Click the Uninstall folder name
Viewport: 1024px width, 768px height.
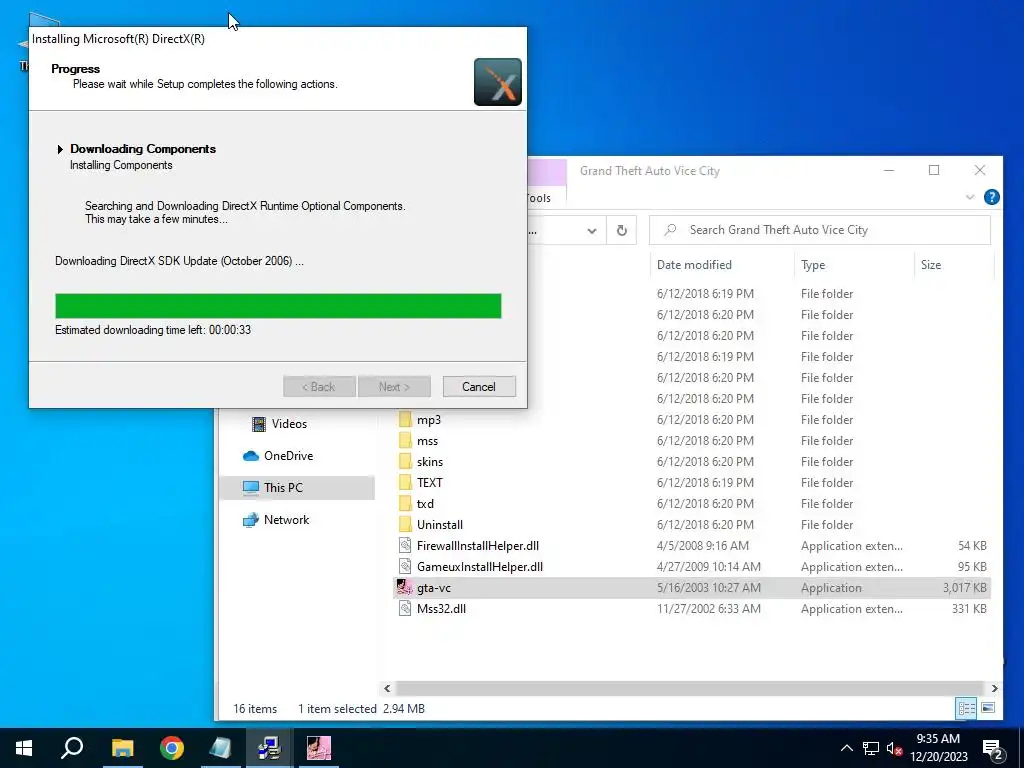click(x=440, y=524)
